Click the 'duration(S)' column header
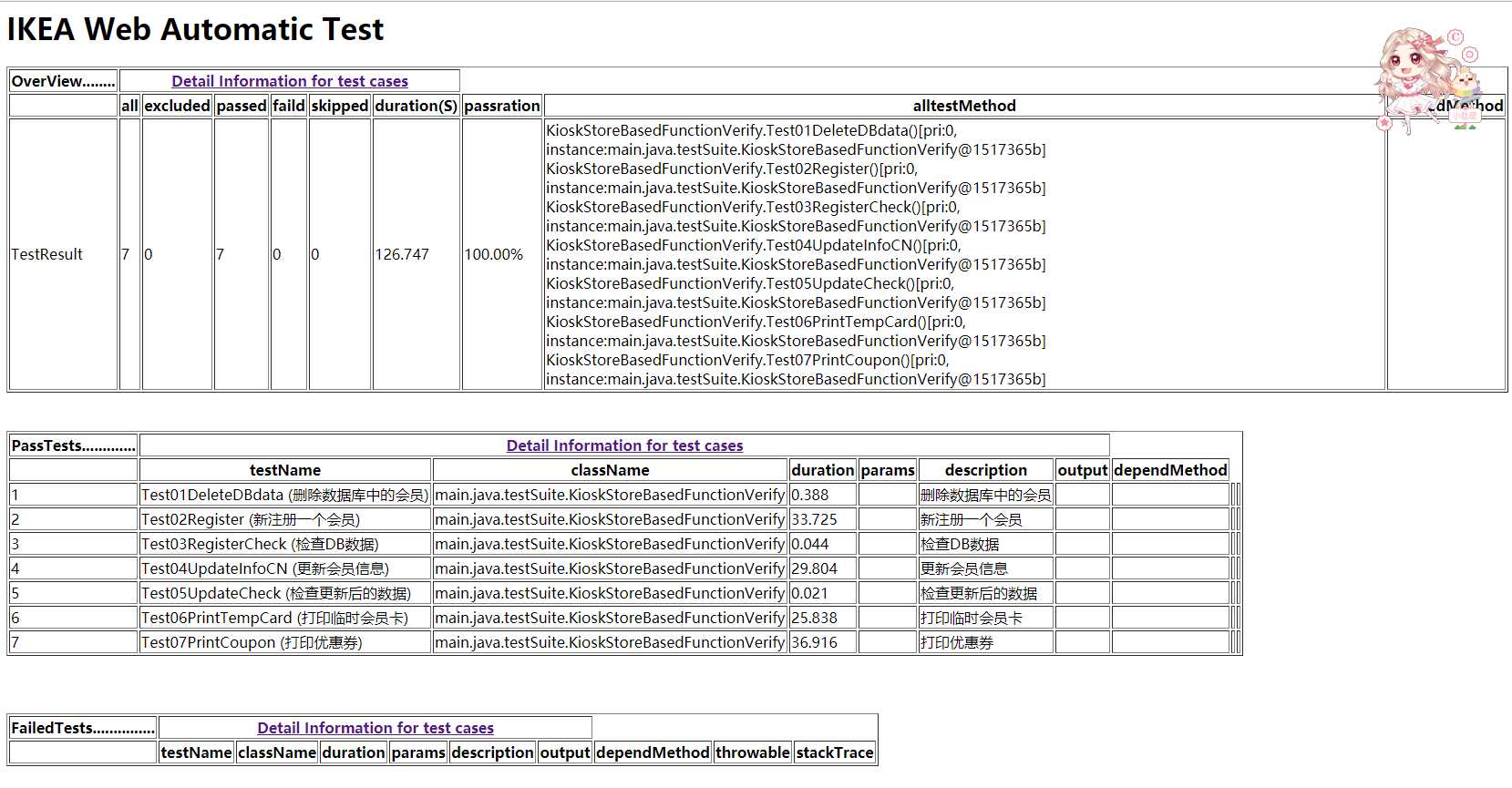This screenshot has width=1512, height=788. (x=416, y=106)
